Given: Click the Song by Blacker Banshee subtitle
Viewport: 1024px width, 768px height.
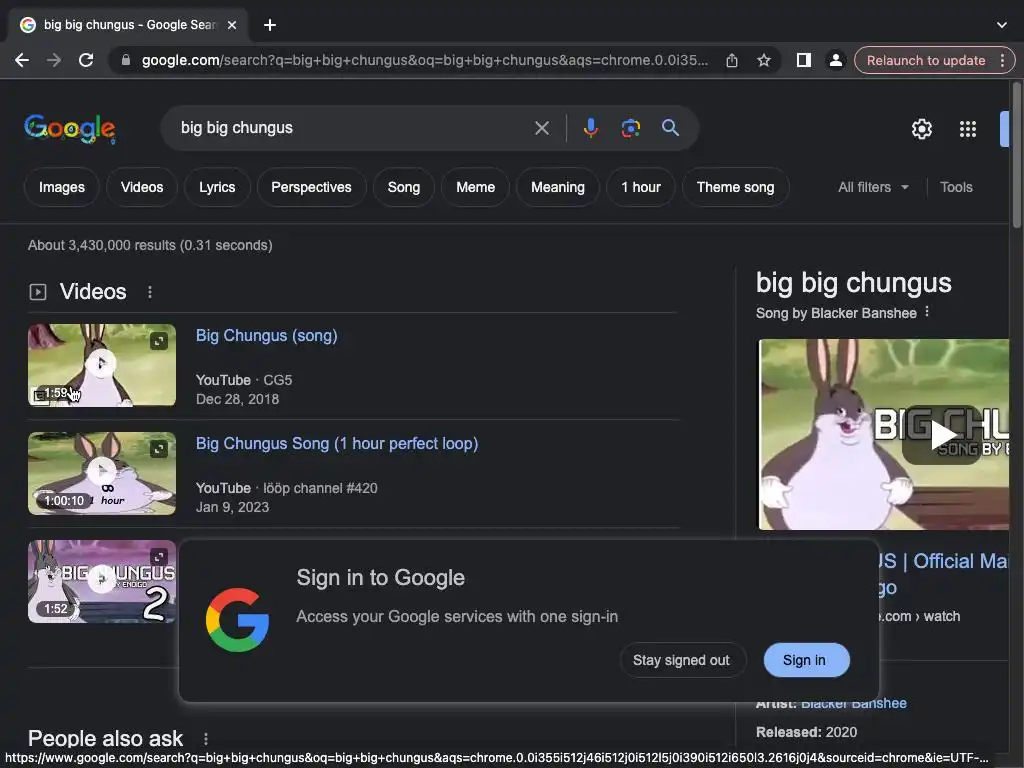Looking at the screenshot, I should (x=836, y=313).
